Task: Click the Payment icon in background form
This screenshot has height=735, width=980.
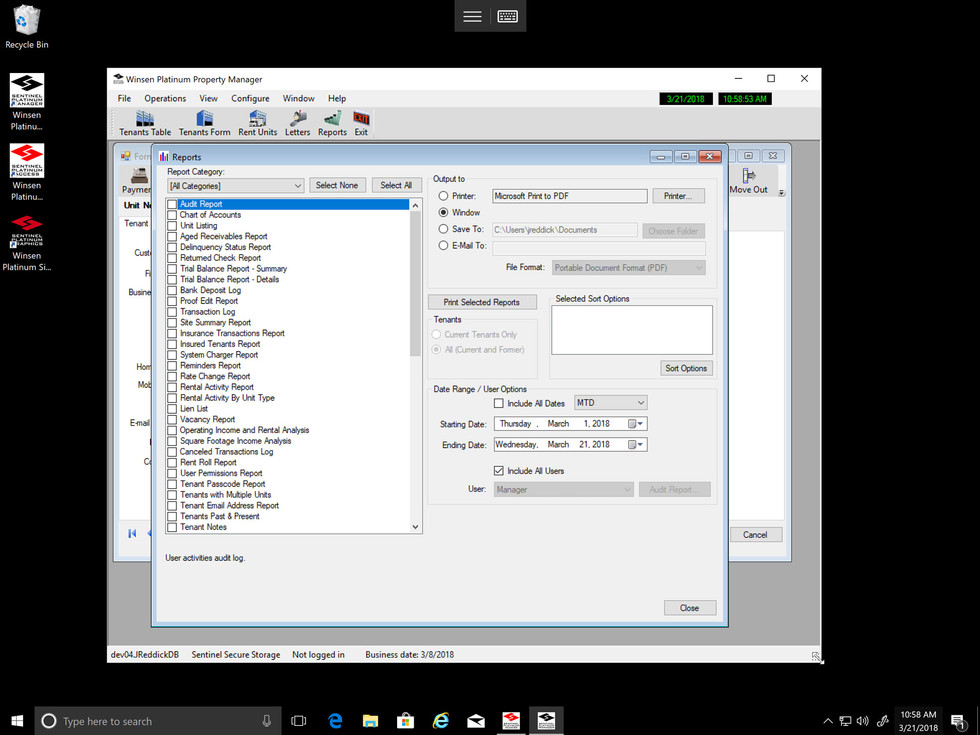Action: [x=137, y=181]
